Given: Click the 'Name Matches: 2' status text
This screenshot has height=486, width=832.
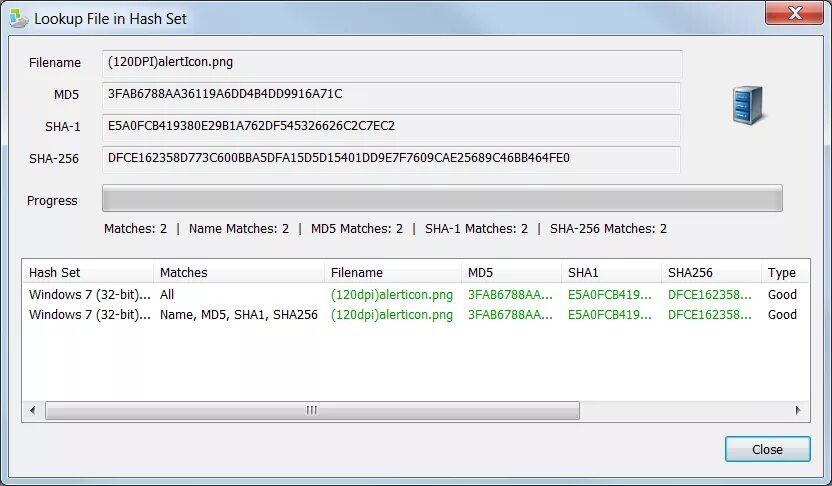Looking at the screenshot, I should (239, 229).
